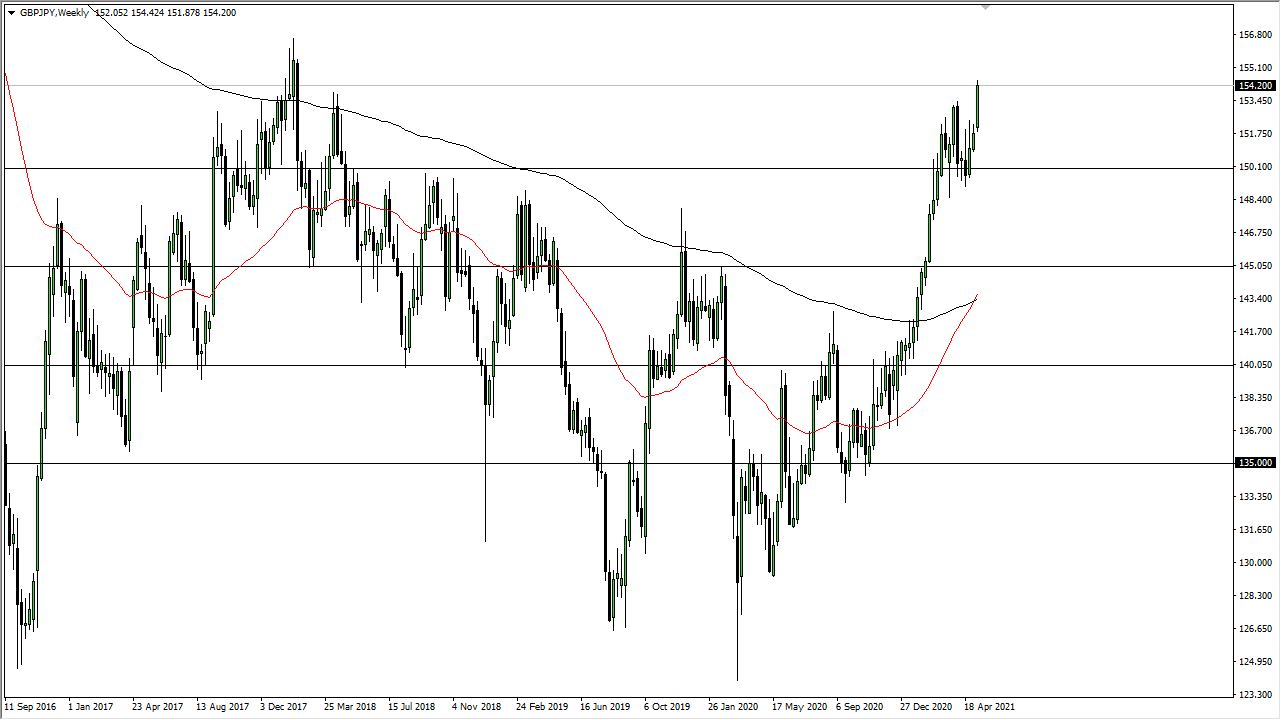
Task: Click the 152.052 open price quote text
Action: [x=110, y=13]
